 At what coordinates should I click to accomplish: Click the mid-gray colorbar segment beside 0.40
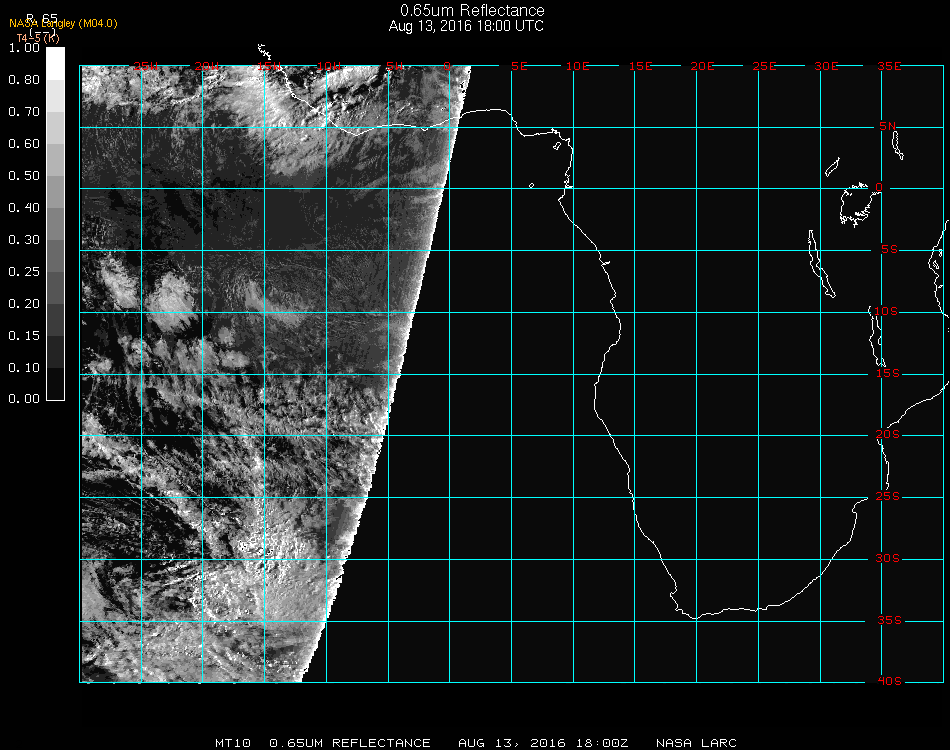click(x=55, y=224)
